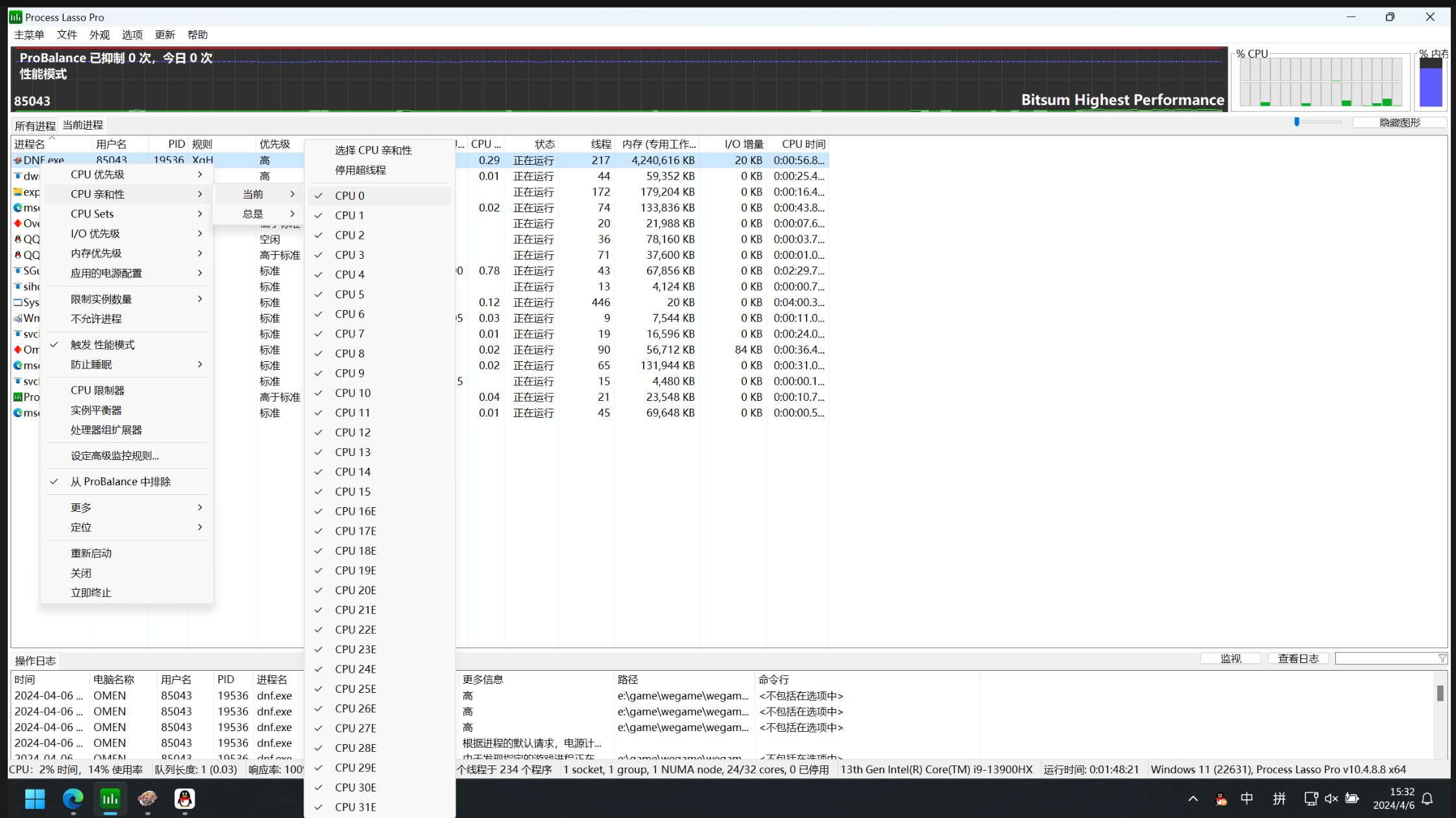Screen dimensions: 1456x818
Task: Open the network tray icon
Action: click(x=1311, y=799)
